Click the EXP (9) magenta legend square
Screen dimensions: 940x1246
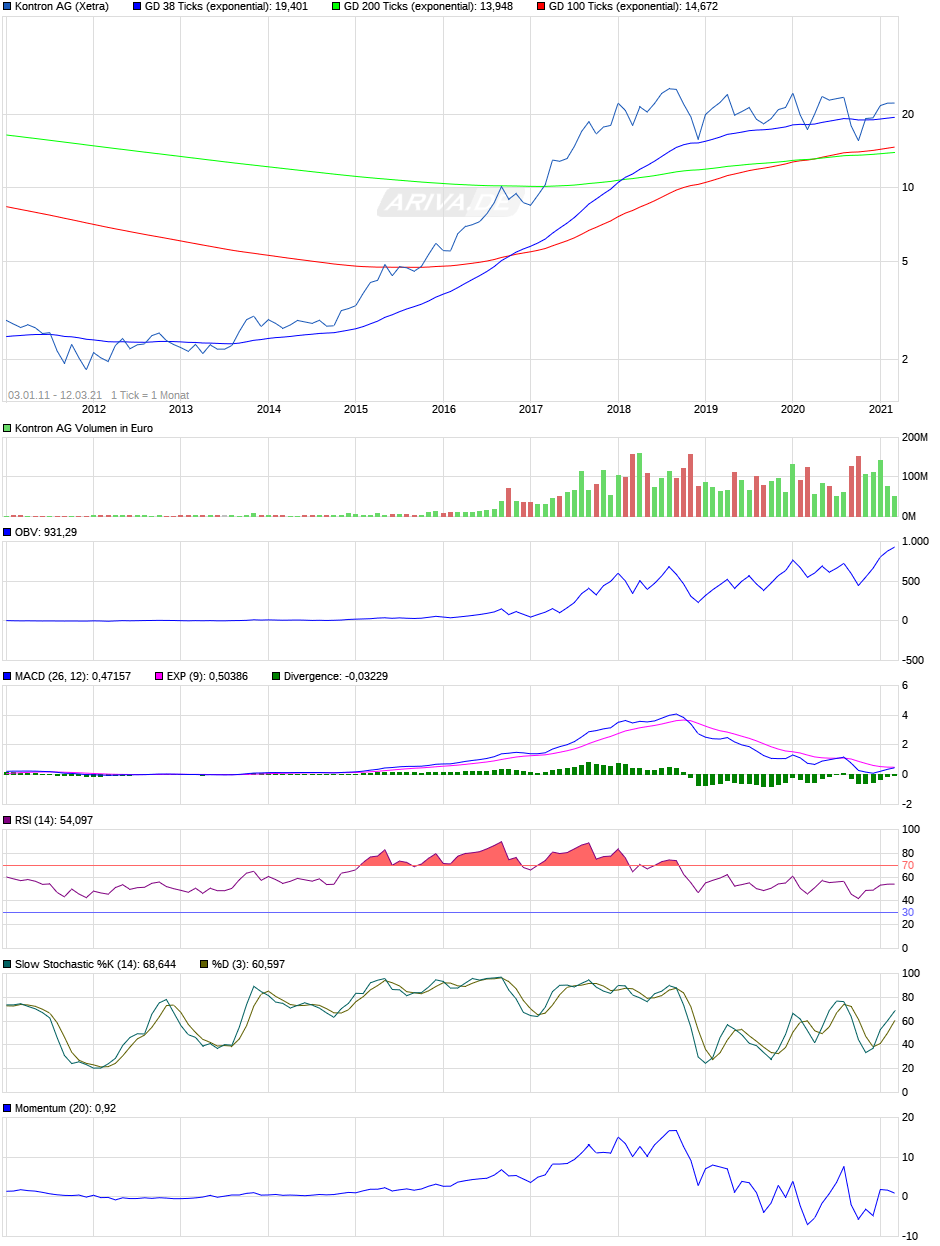(159, 676)
